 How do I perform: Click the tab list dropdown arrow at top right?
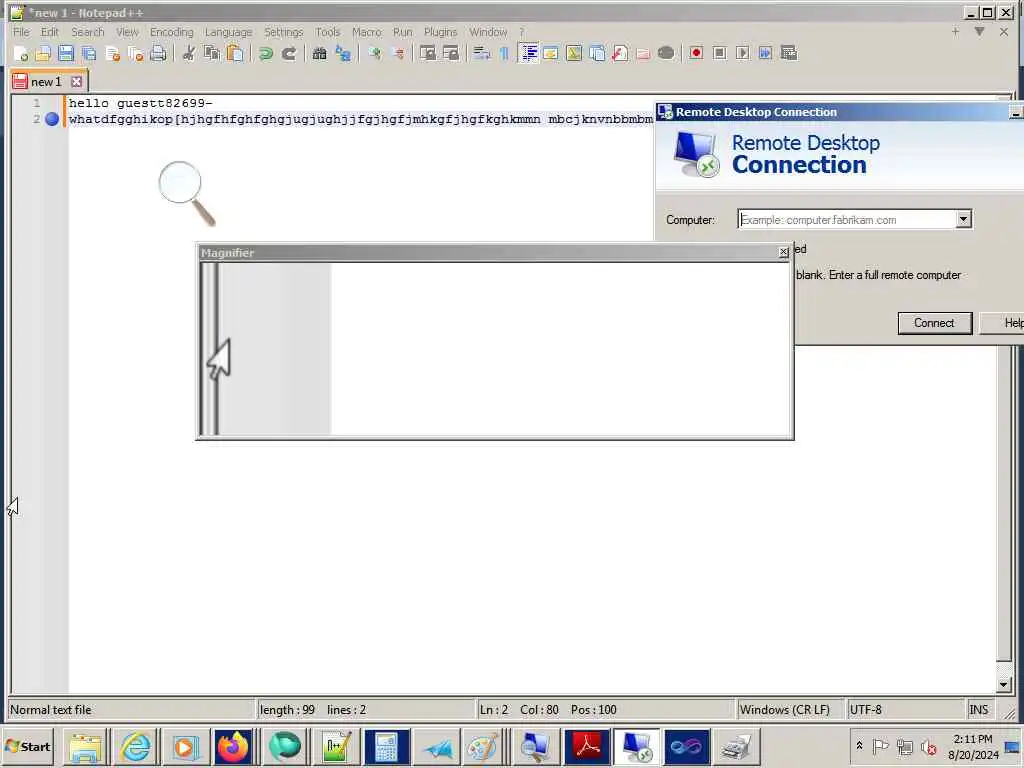coord(980,31)
